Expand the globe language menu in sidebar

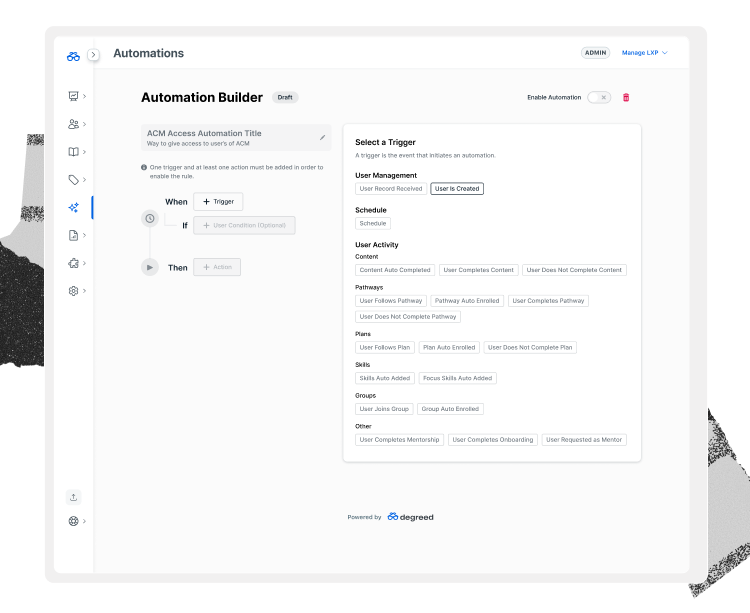(74, 521)
